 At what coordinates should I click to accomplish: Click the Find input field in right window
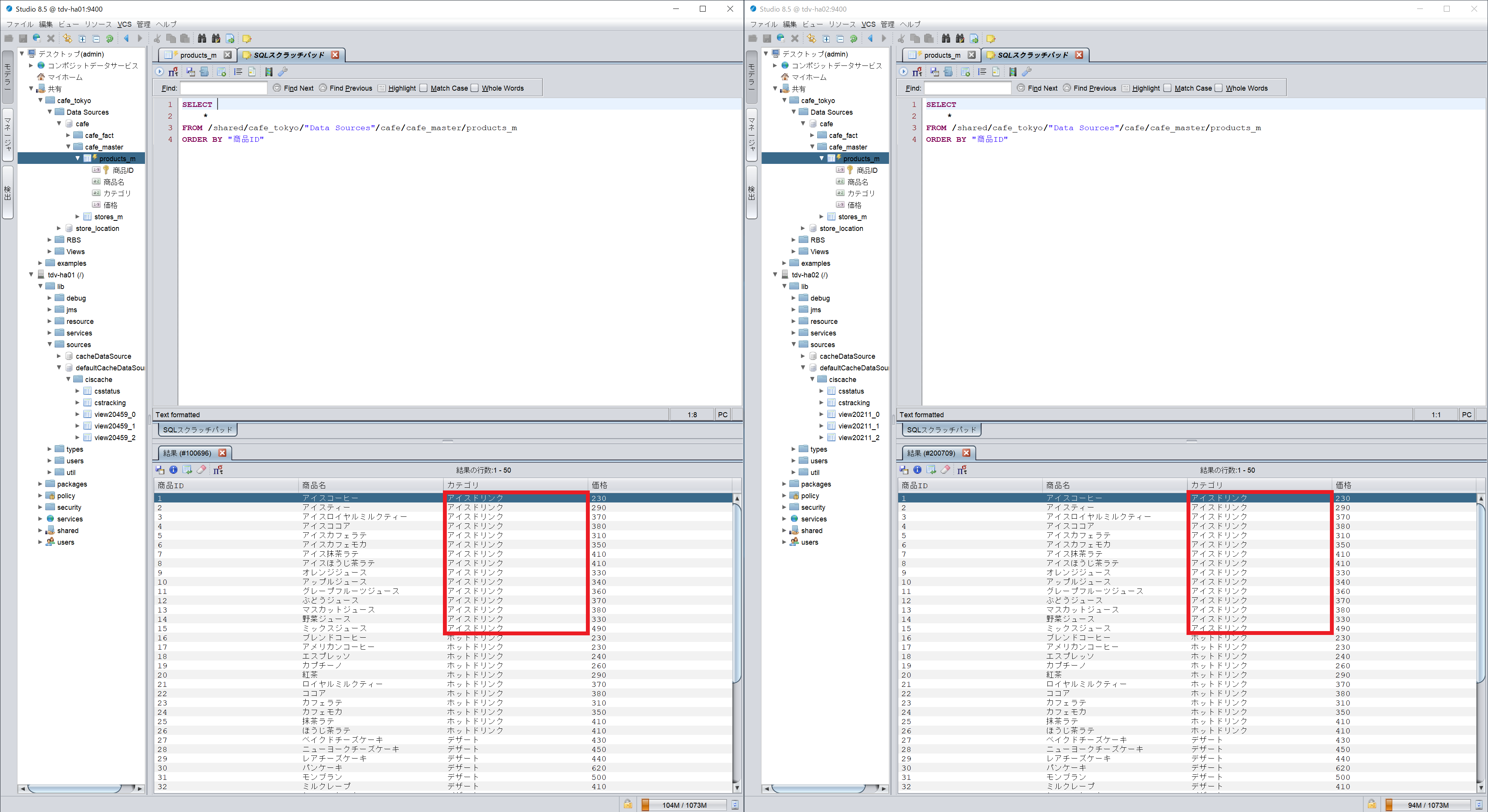click(x=968, y=88)
